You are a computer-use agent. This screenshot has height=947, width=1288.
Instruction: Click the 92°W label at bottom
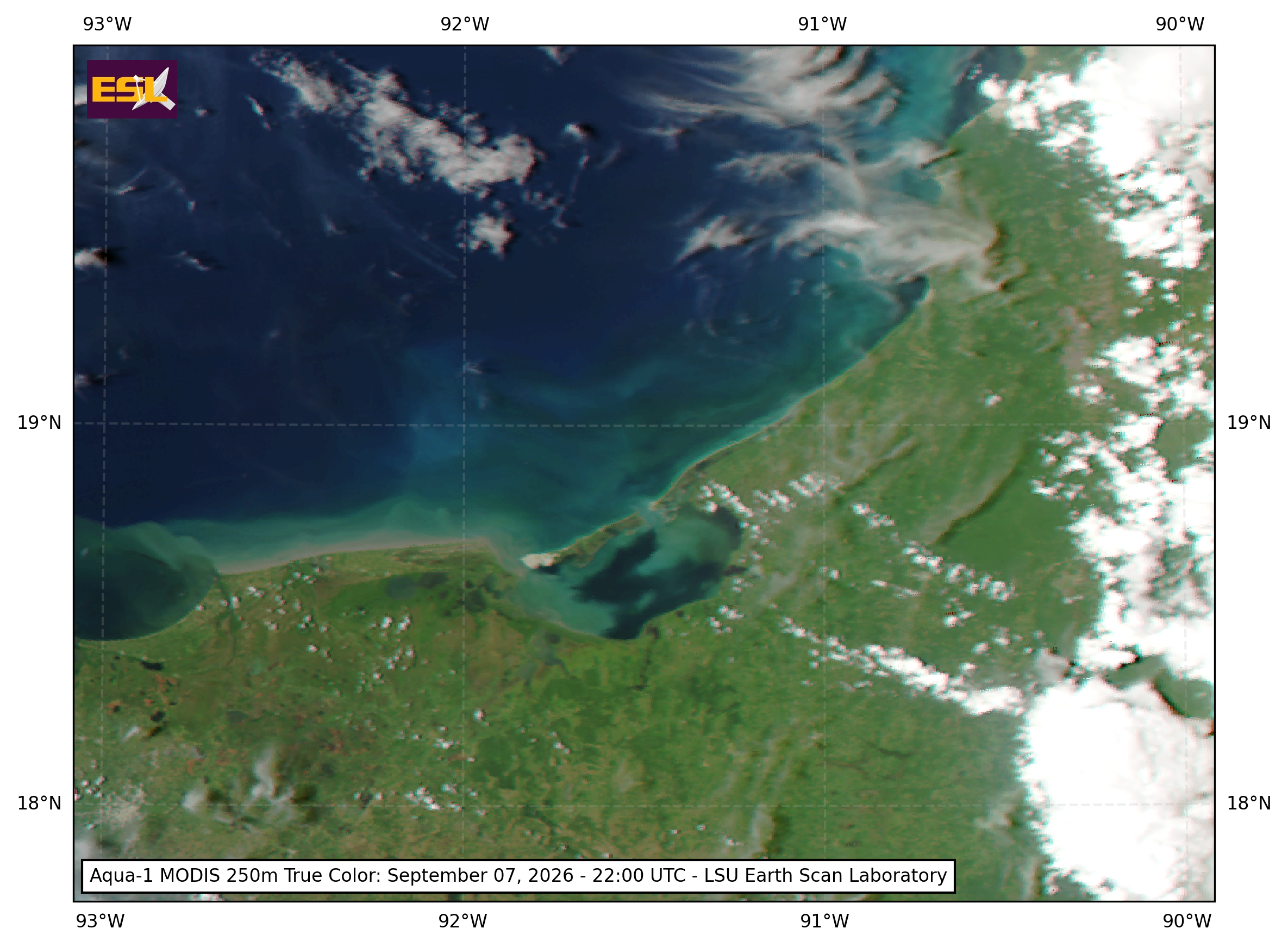coord(462,921)
